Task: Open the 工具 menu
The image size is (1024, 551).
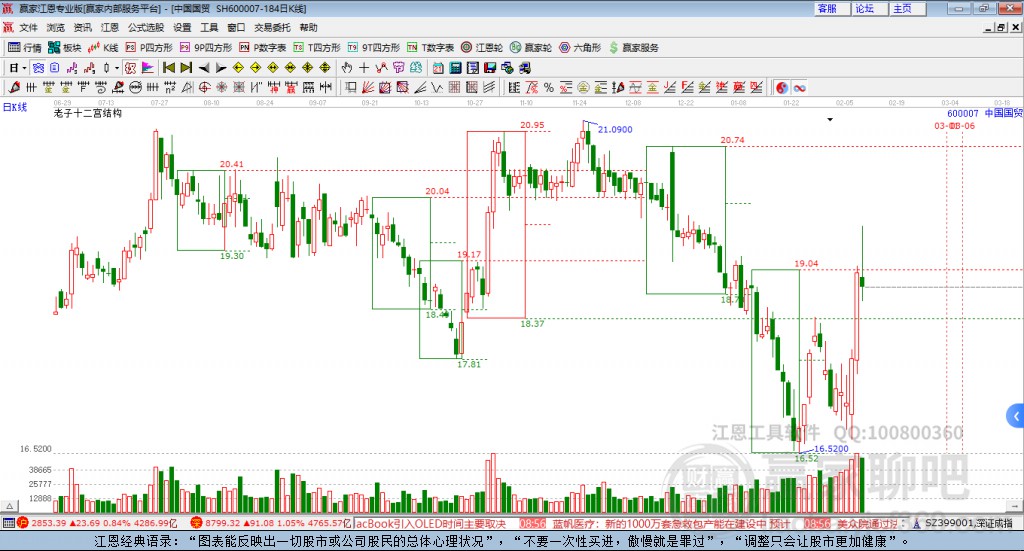Action: pos(209,27)
